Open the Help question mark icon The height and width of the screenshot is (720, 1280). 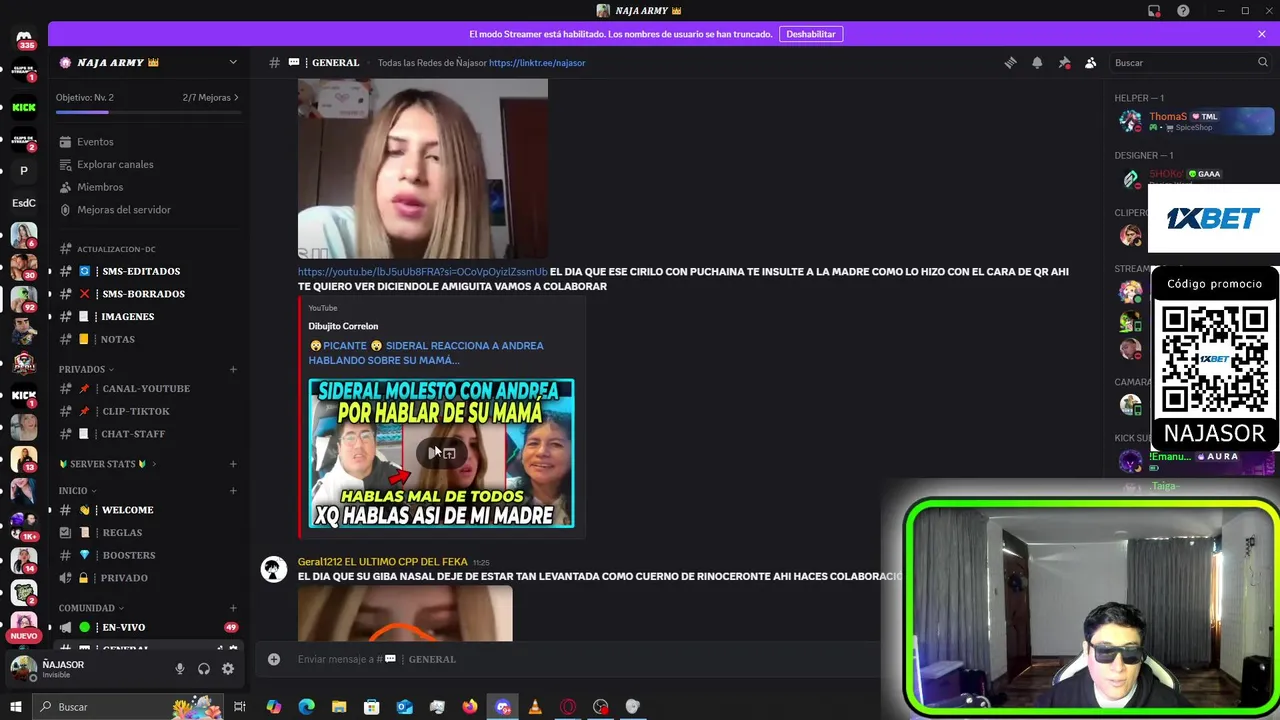click(1183, 10)
